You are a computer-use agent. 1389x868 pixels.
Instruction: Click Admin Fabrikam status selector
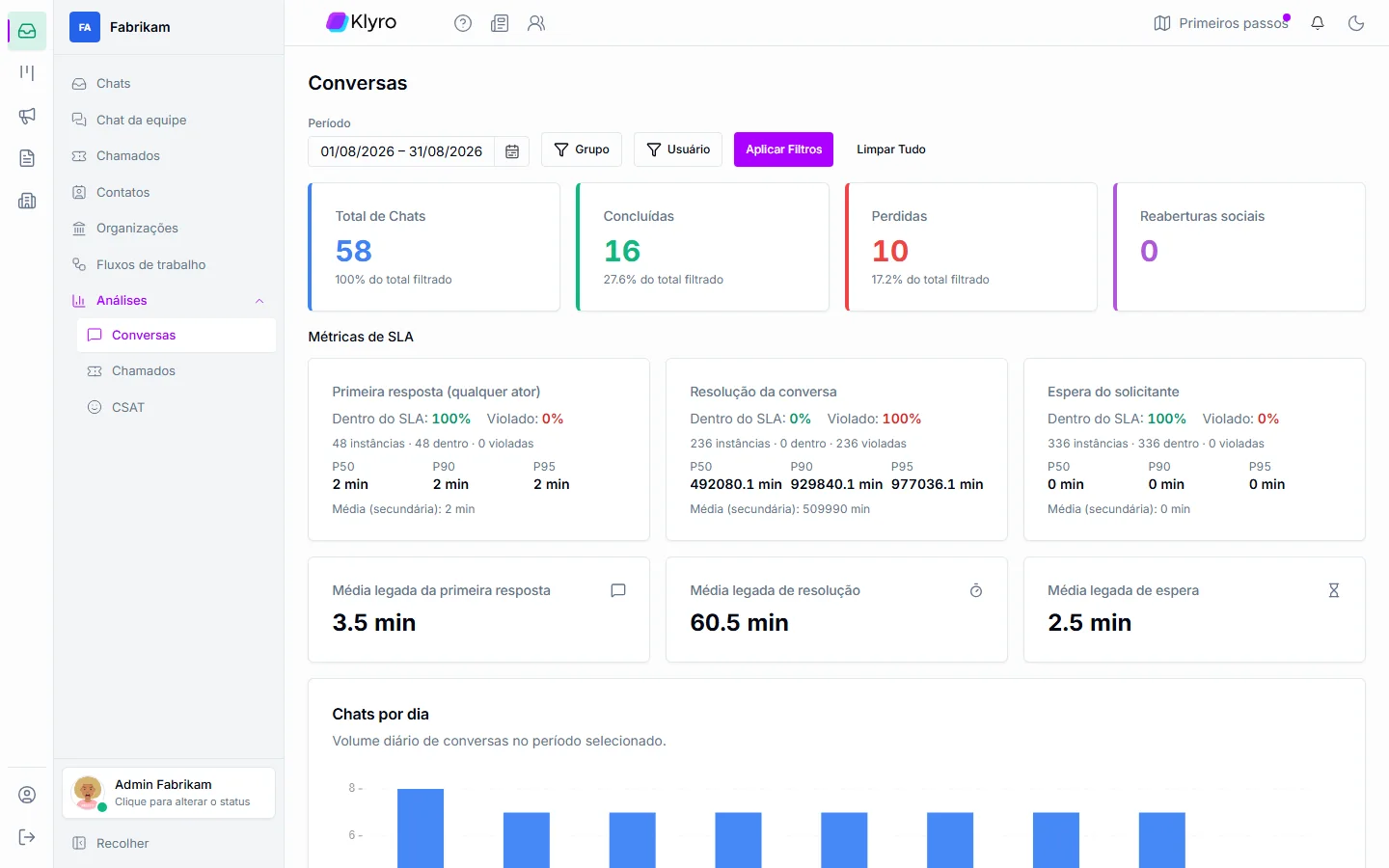tap(169, 793)
